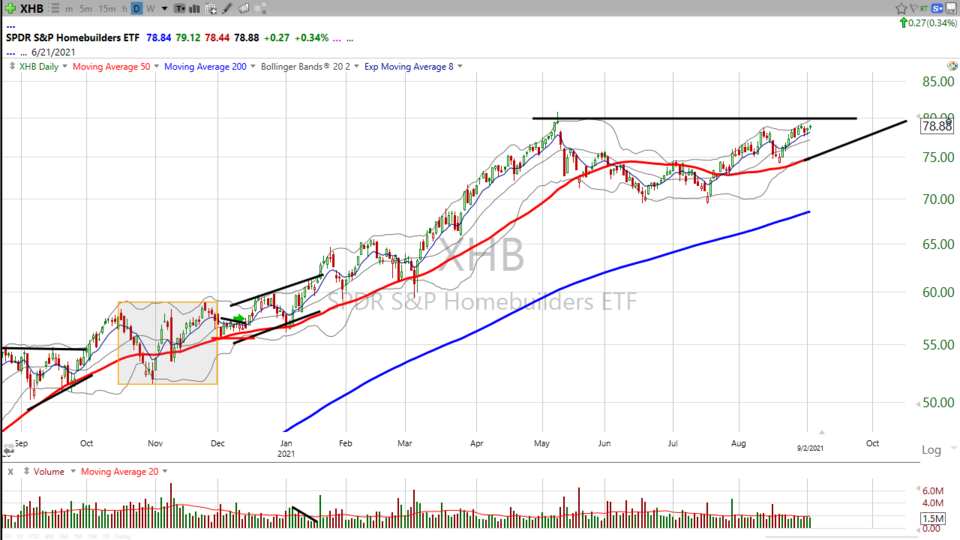Click the scroll-left arrows near Sep
Image resolution: width=960 pixels, height=540 pixels.
point(8,451)
